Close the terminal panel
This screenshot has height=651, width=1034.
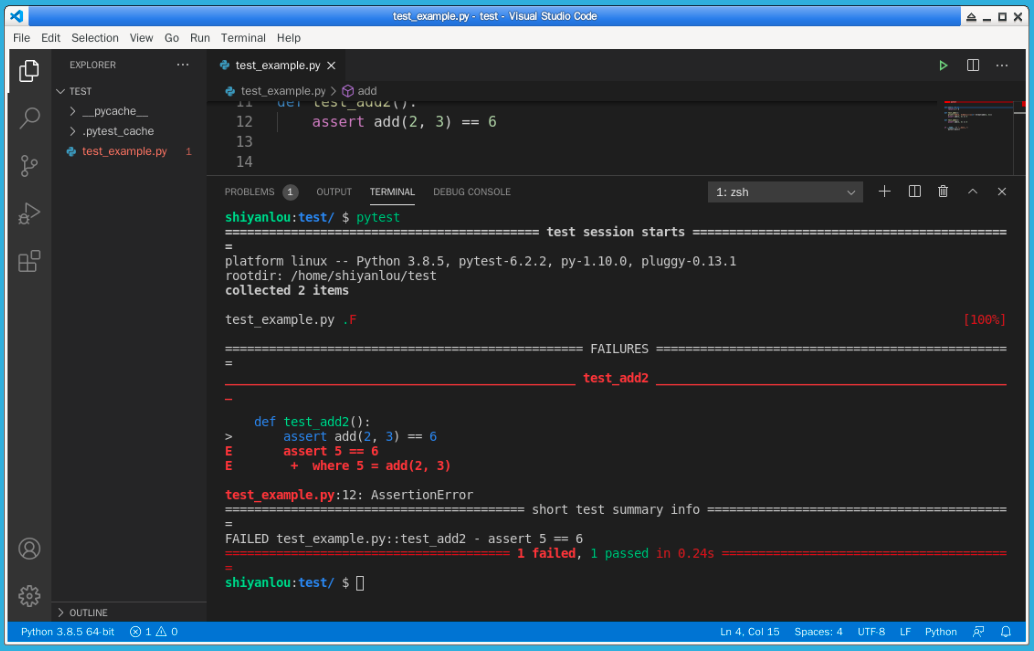pyautogui.click(x=1002, y=191)
